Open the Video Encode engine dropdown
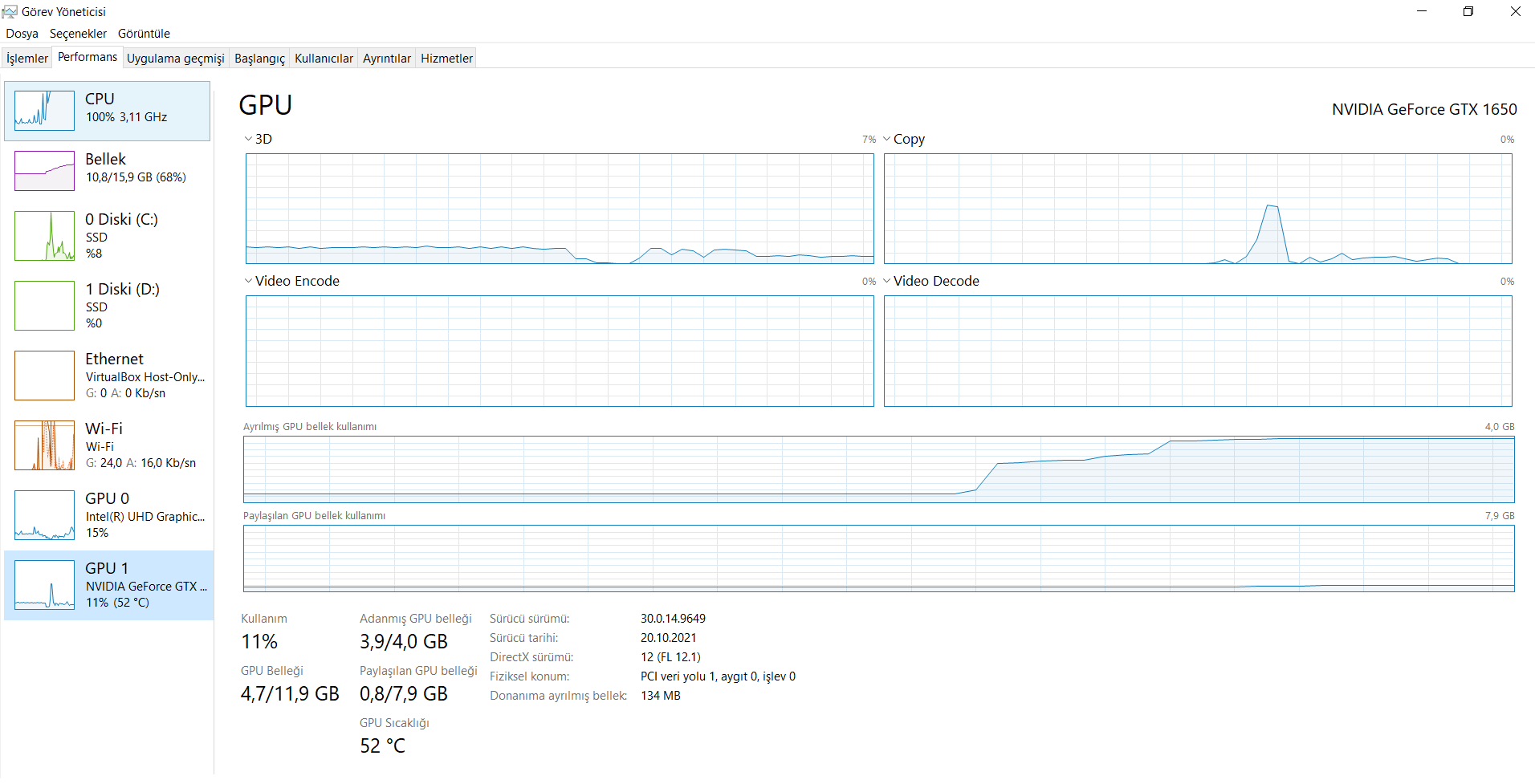This screenshot has height=784, width=1535. click(249, 281)
